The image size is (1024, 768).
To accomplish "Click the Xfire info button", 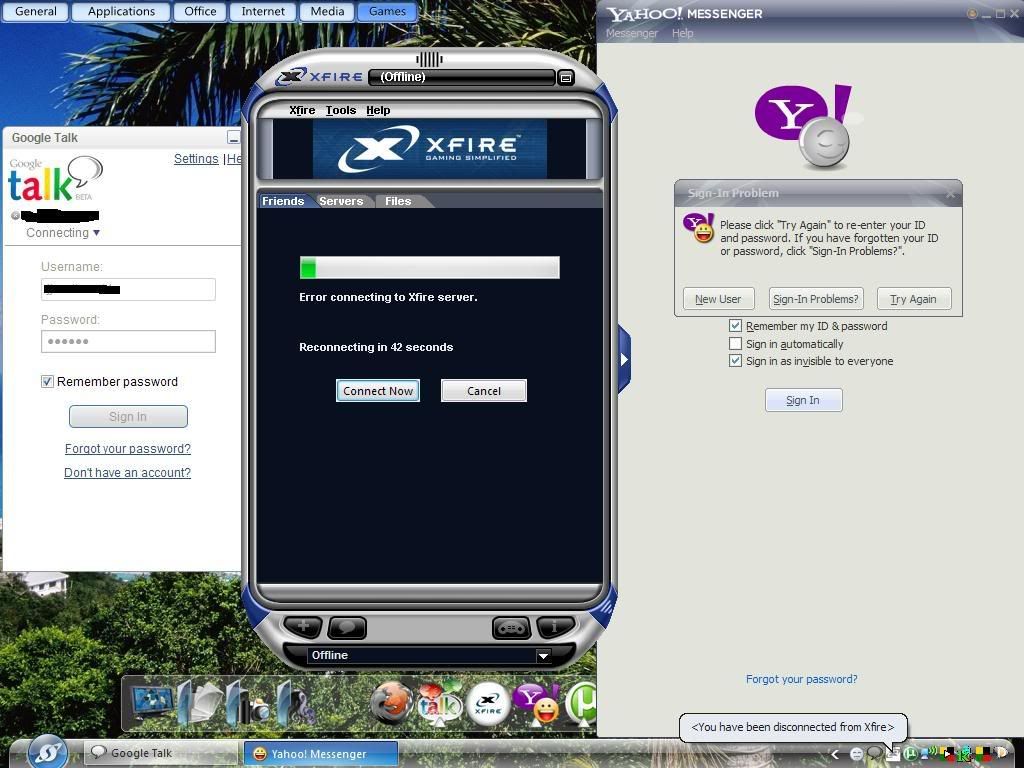I will click(554, 628).
